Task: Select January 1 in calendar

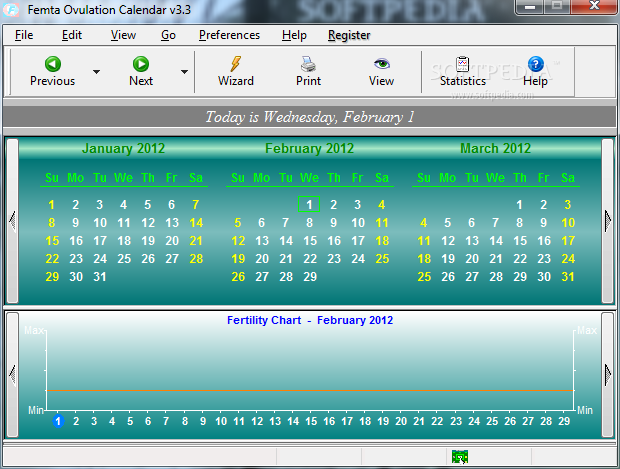Action: [51, 205]
